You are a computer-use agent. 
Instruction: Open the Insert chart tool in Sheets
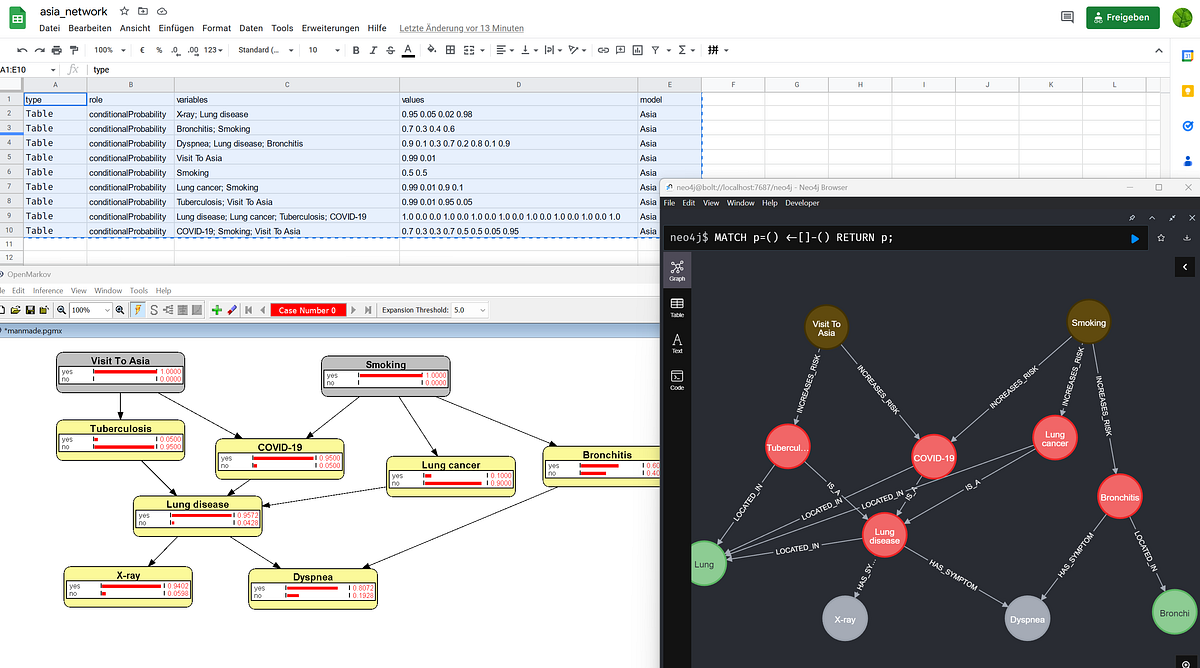[x=639, y=49]
